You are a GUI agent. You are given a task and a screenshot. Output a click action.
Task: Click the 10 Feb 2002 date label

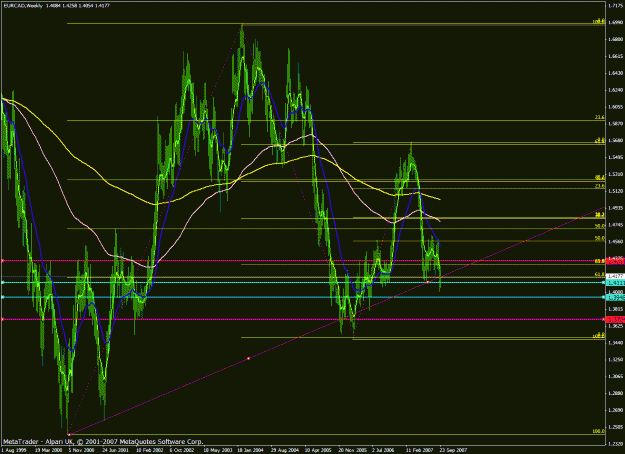tap(149, 450)
